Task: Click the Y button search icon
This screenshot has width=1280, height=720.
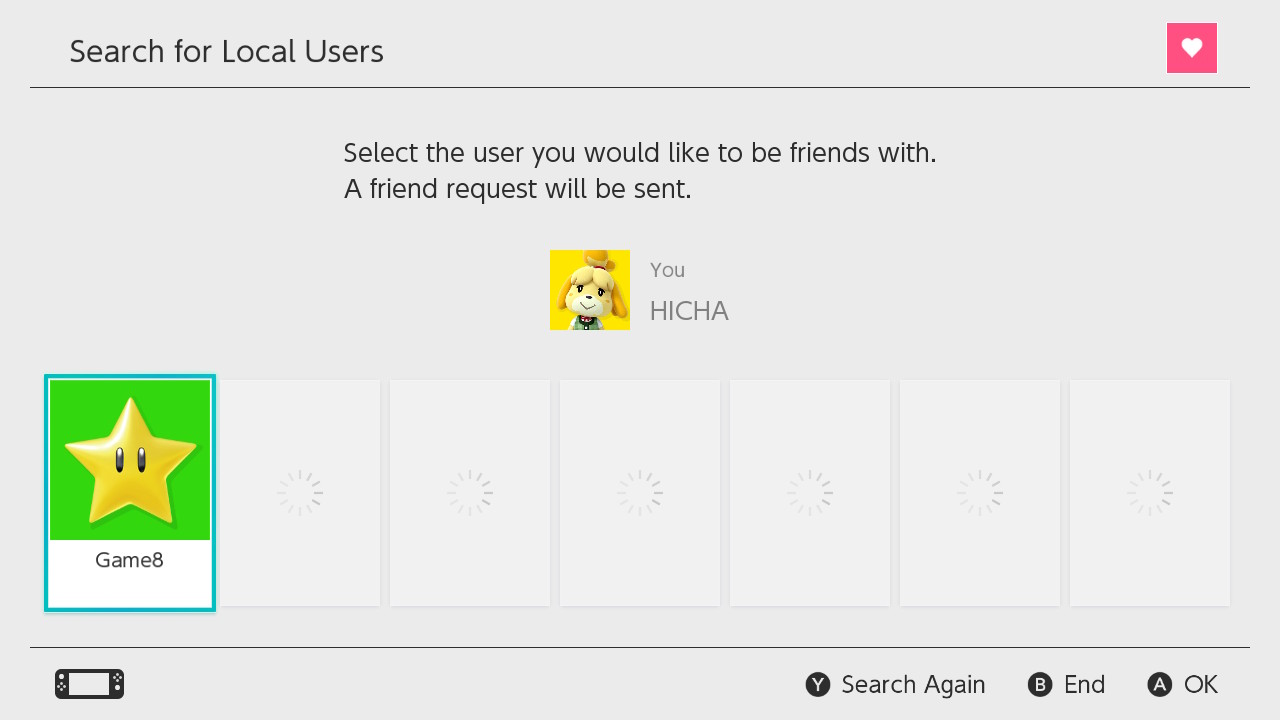Action: tap(818, 684)
